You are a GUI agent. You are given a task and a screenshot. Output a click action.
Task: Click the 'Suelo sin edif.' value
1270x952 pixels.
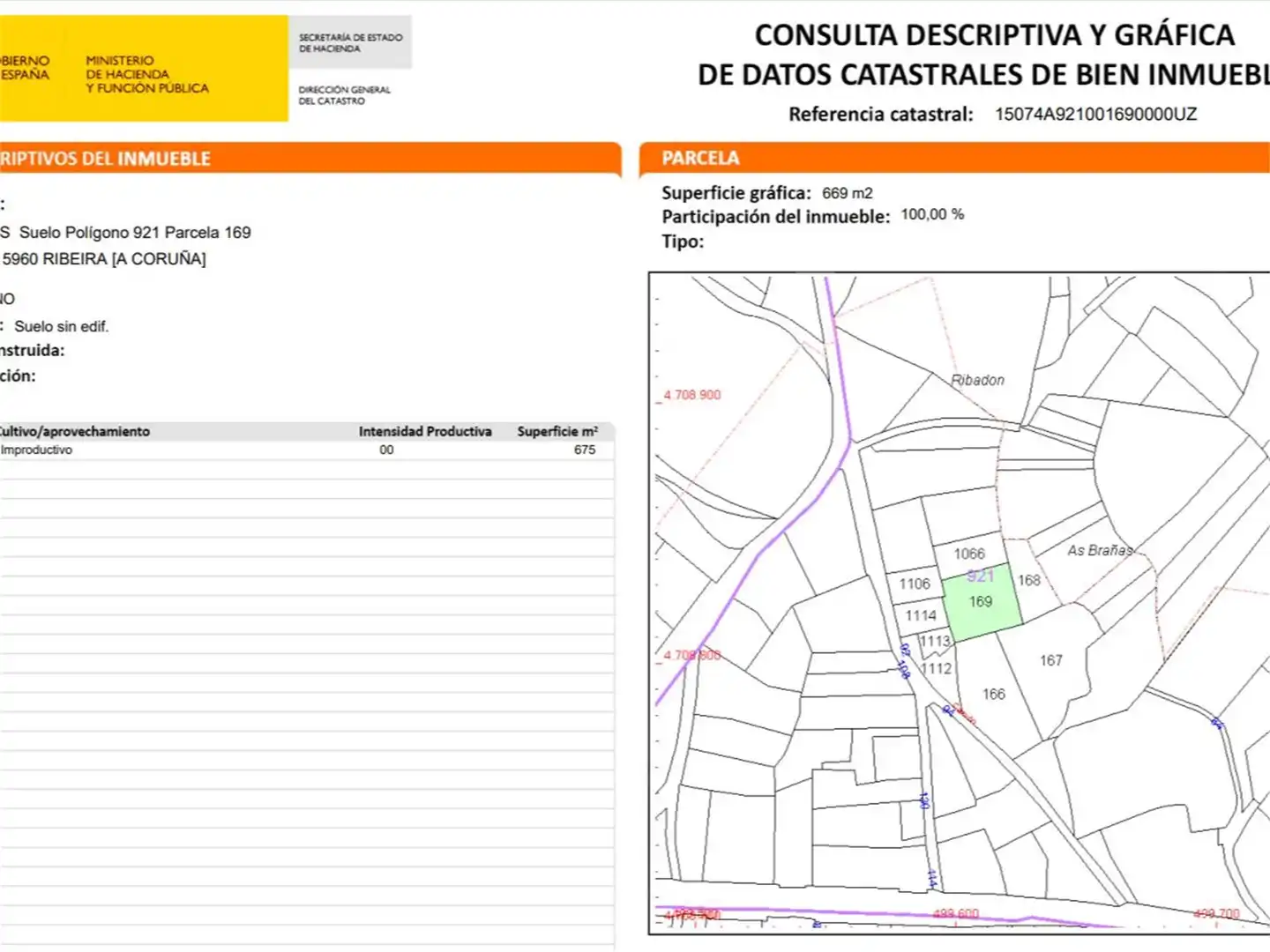61,326
